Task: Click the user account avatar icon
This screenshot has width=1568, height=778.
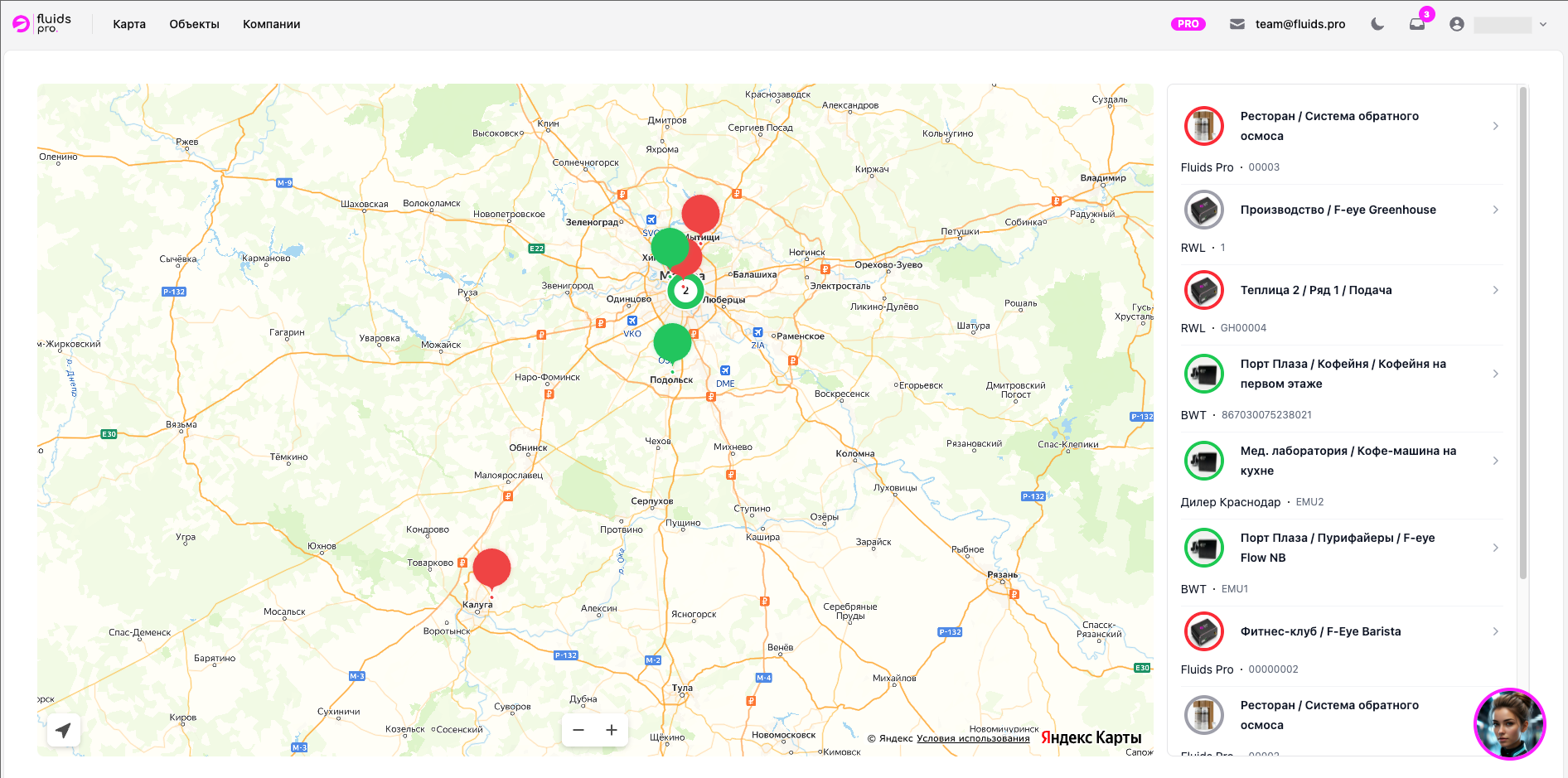Action: [1457, 24]
